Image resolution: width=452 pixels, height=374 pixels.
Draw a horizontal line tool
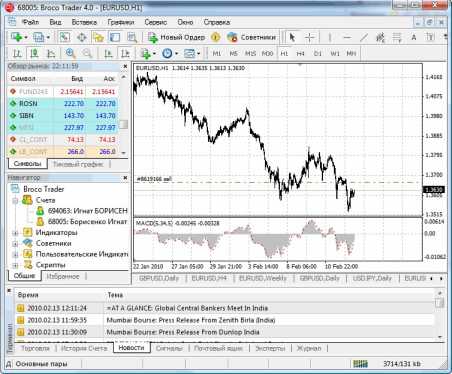347,37
